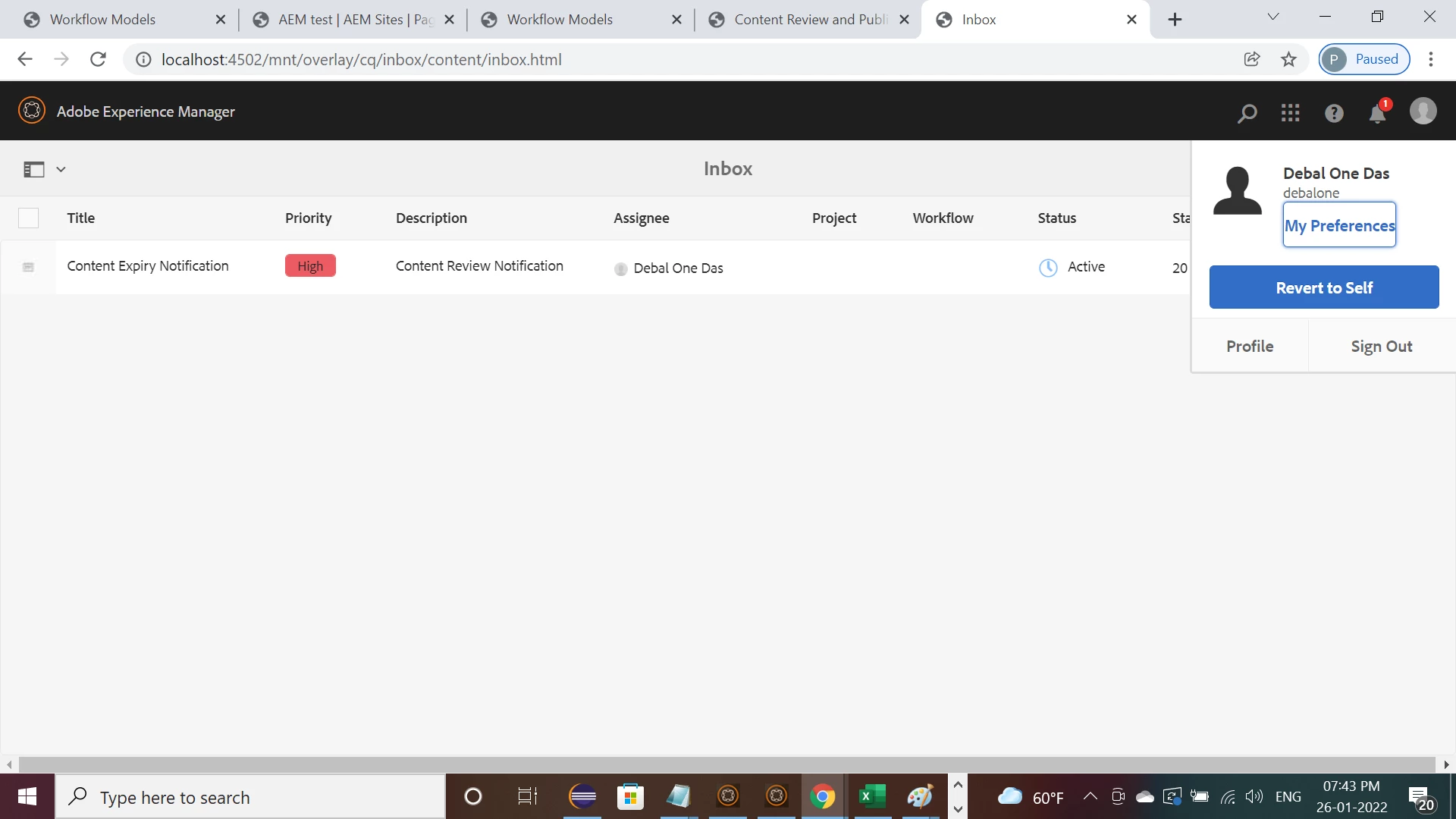This screenshot has height=819, width=1456.
Task: Open the notifications bell icon
Action: click(1377, 114)
